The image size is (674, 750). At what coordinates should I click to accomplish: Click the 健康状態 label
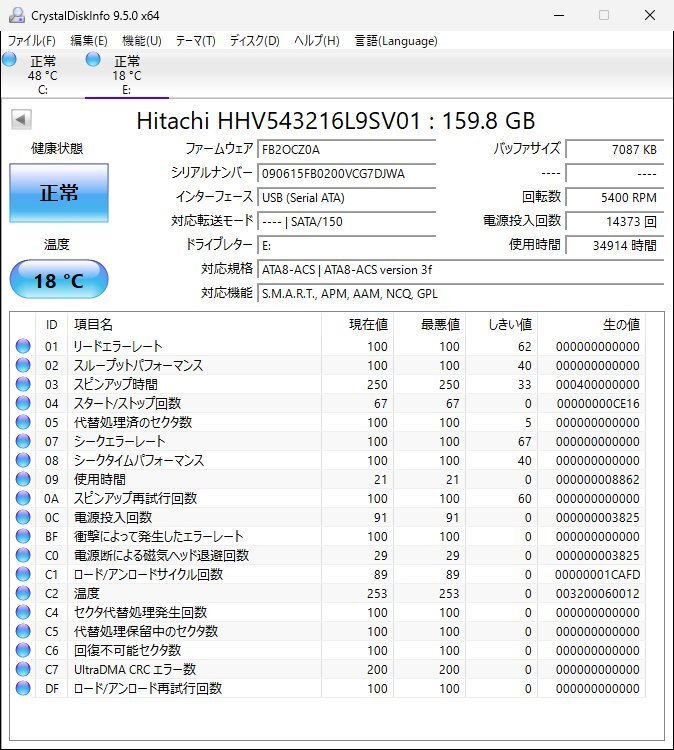click(x=57, y=148)
